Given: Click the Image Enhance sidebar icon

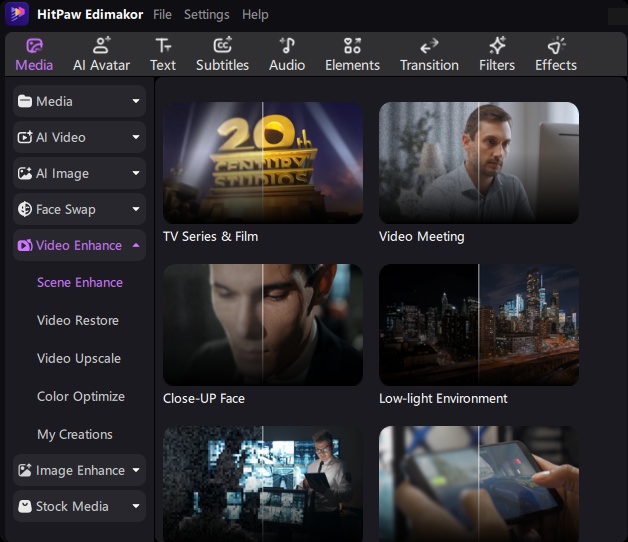Looking at the screenshot, I should (25, 470).
